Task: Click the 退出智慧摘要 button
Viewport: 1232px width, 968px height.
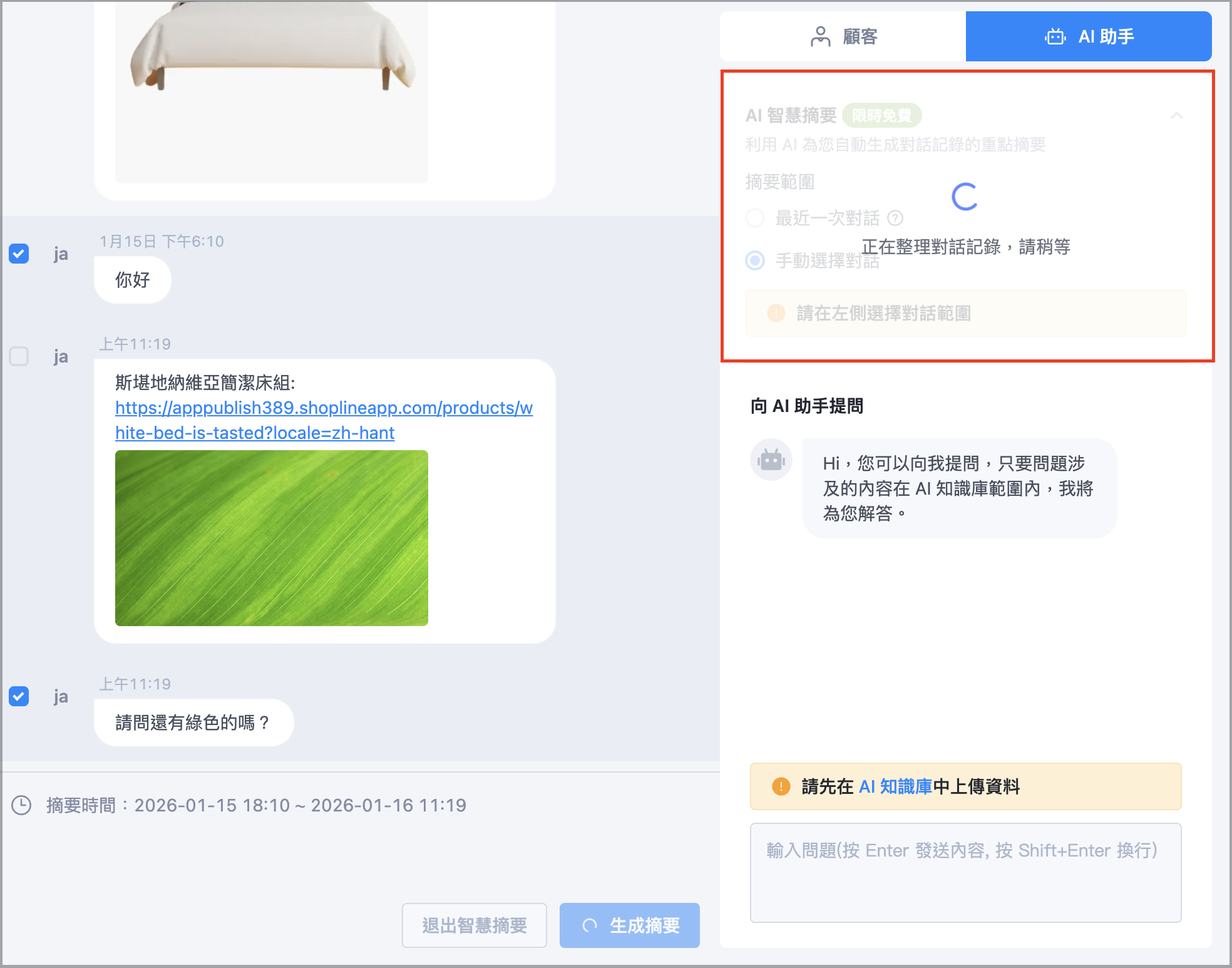Action: 475,925
